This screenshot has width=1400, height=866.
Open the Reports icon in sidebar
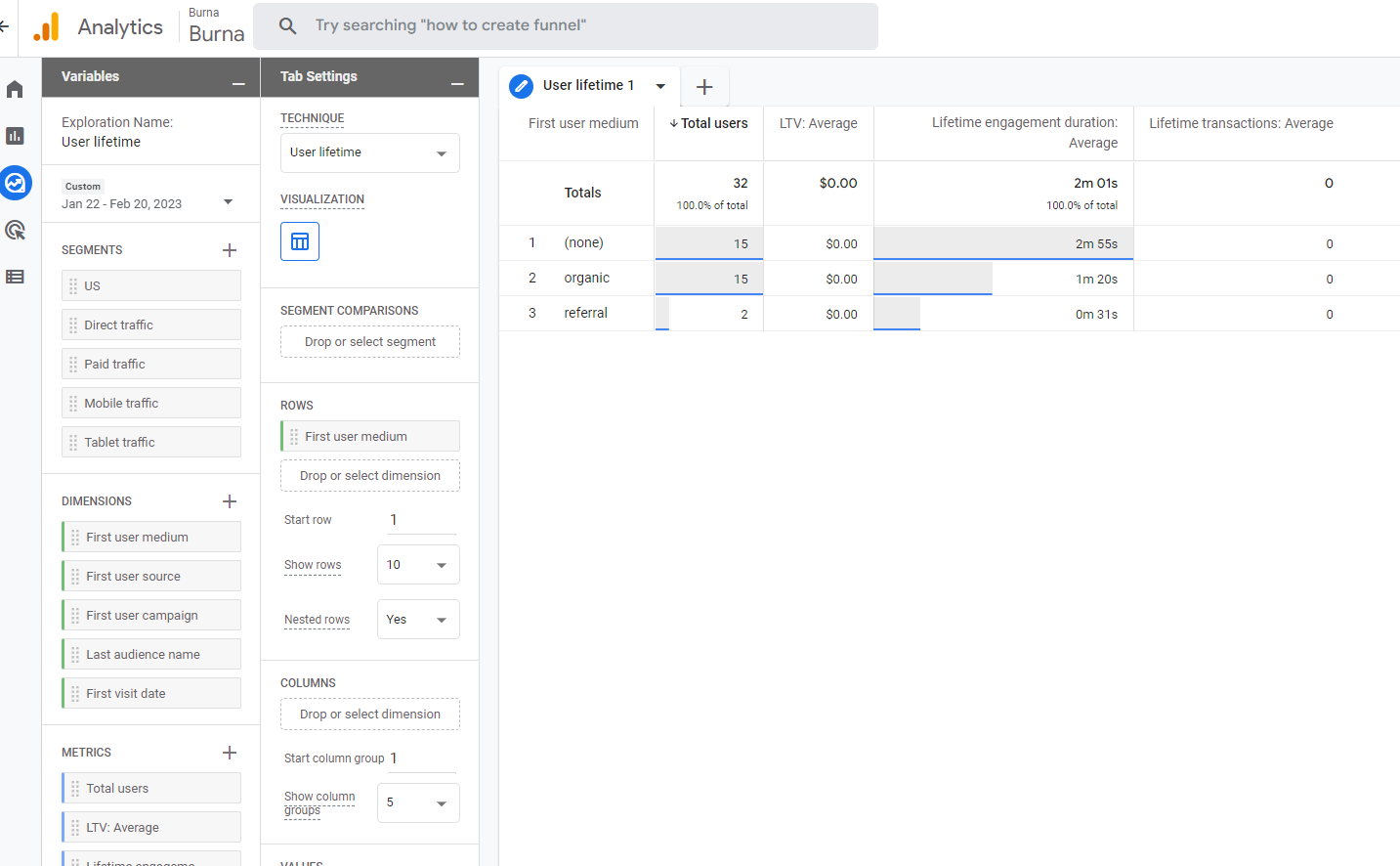coord(15,136)
